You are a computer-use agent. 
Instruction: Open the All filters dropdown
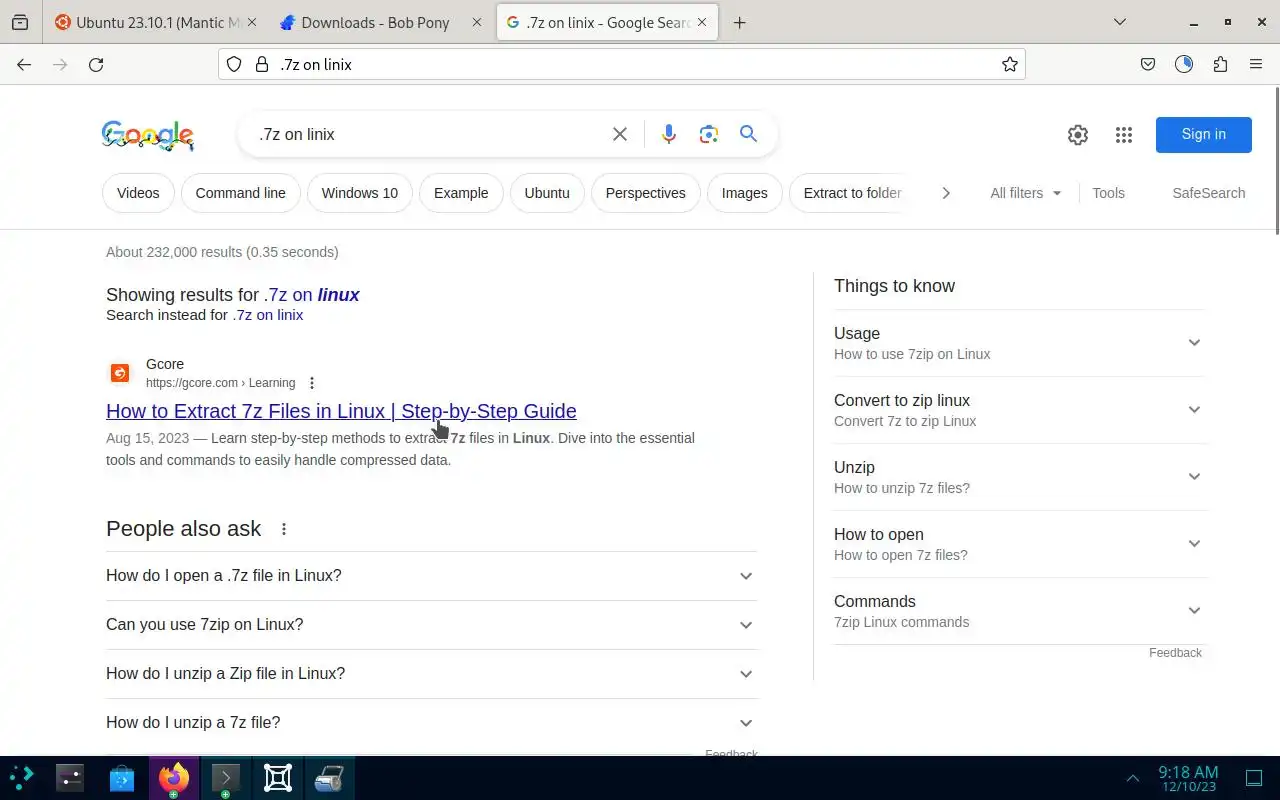point(1026,193)
